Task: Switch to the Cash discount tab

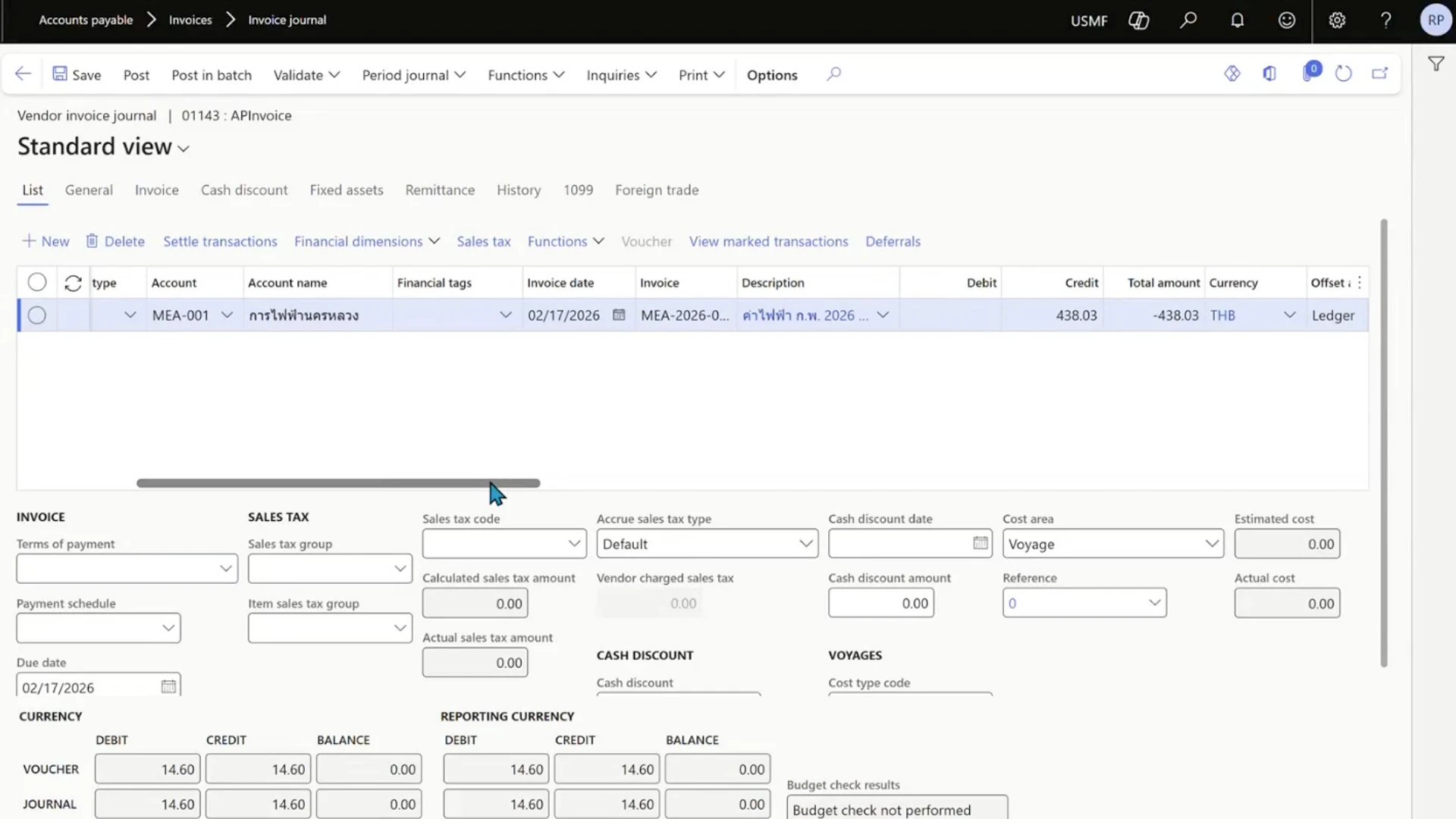Action: 244,190
